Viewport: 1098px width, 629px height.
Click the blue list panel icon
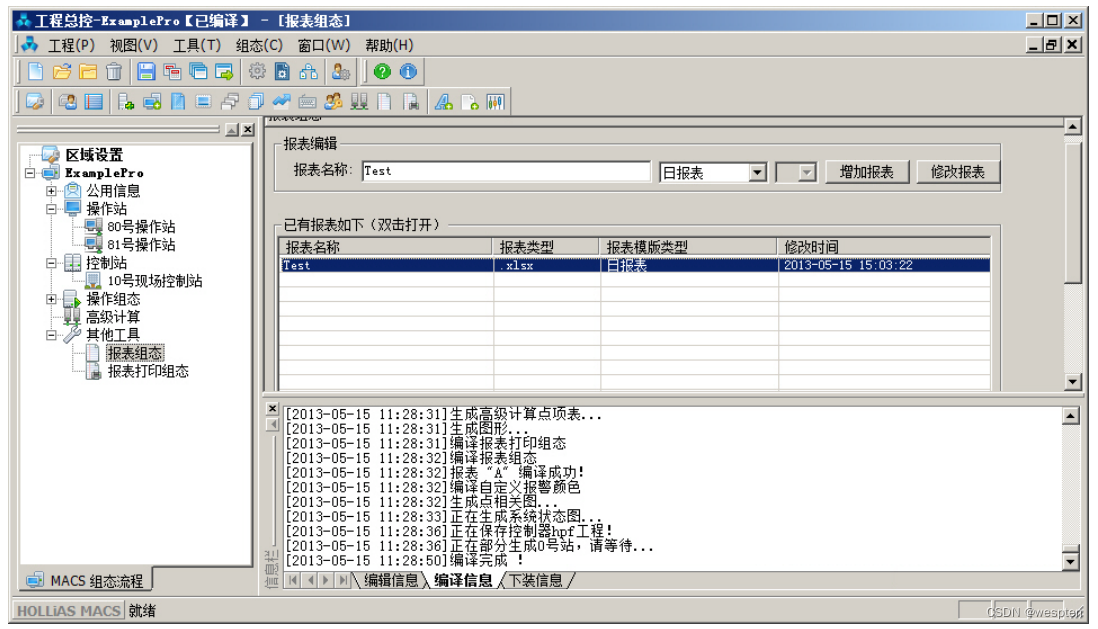(x=94, y=102)
